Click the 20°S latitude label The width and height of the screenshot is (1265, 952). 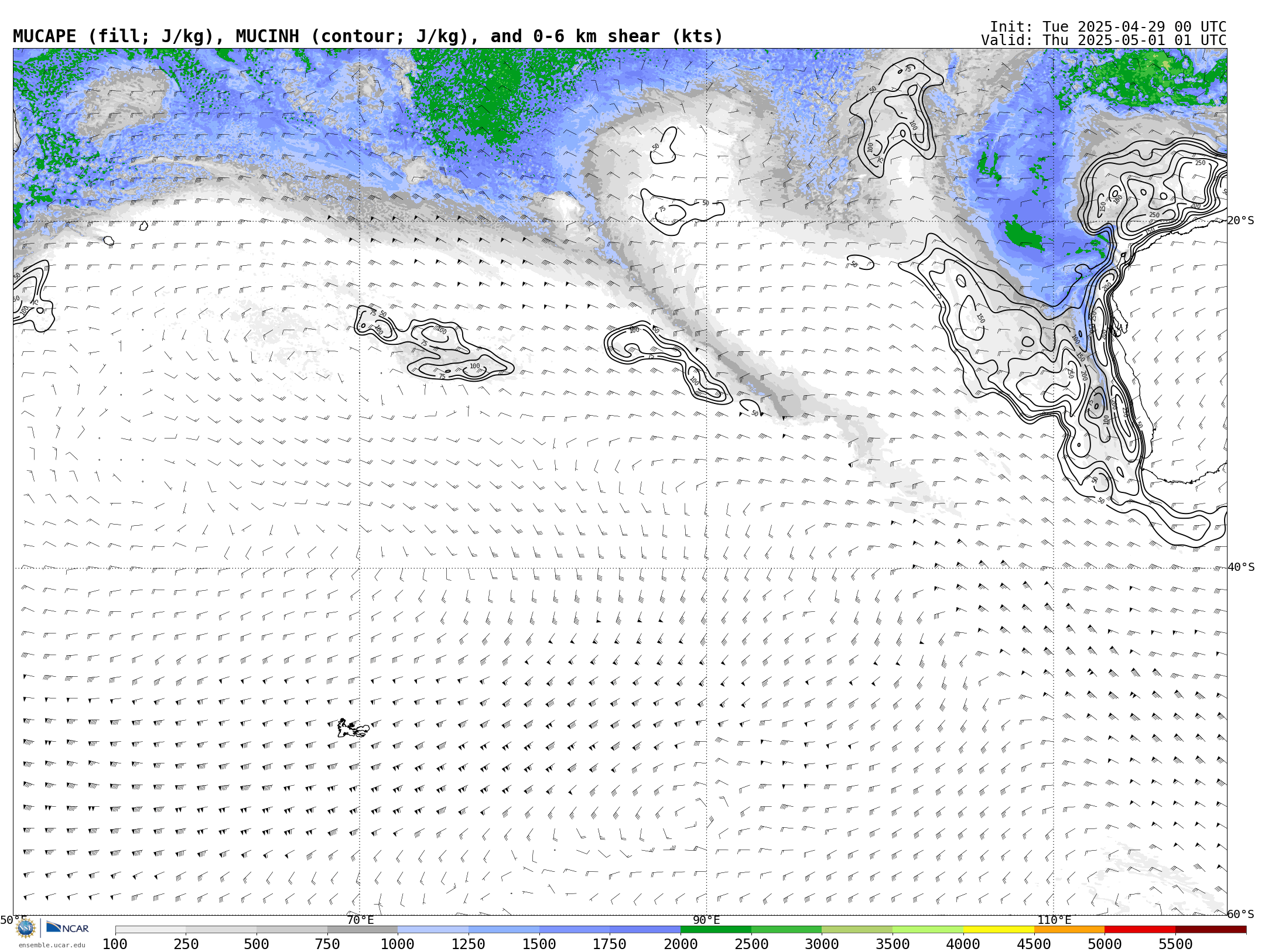1241,221
